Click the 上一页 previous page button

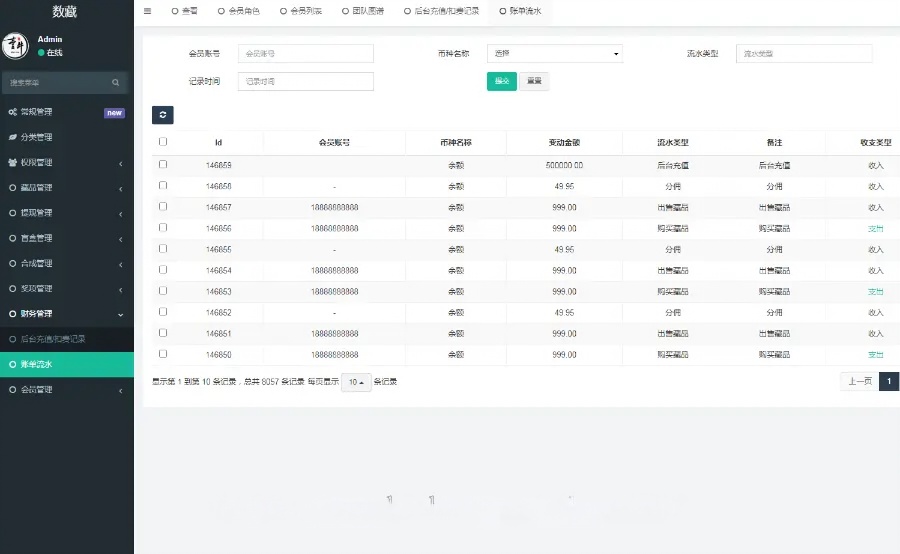click(x=859, y=381)
